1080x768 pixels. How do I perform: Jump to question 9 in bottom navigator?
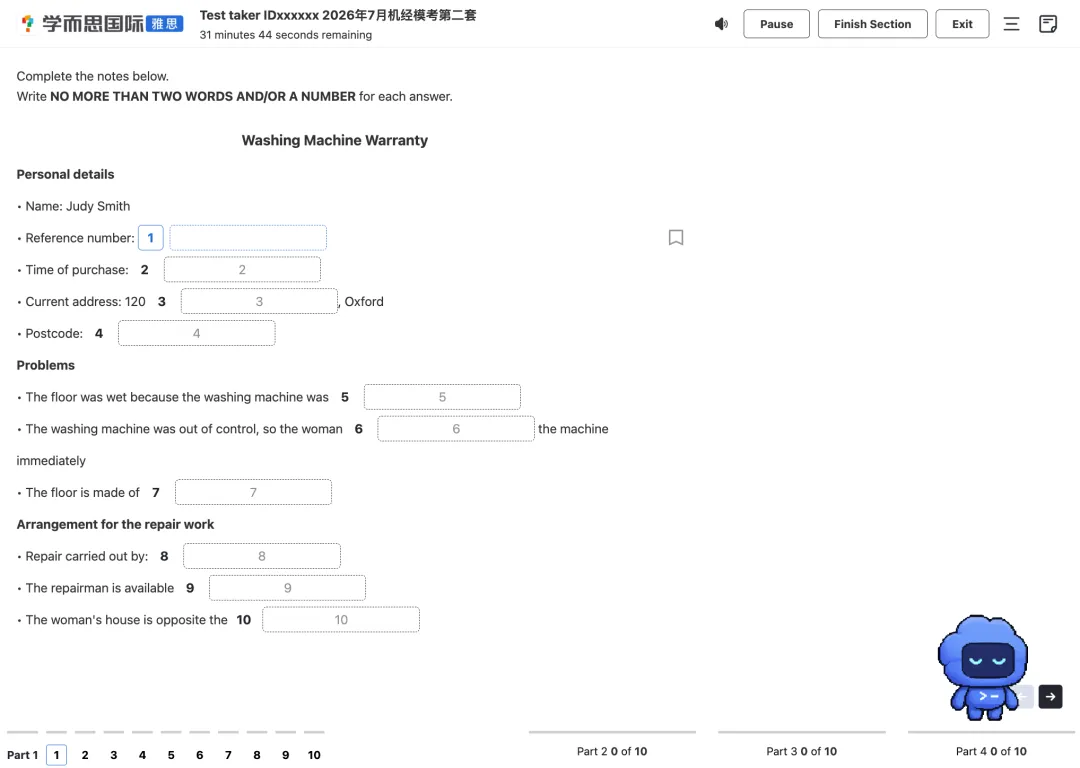pos(285,755)
